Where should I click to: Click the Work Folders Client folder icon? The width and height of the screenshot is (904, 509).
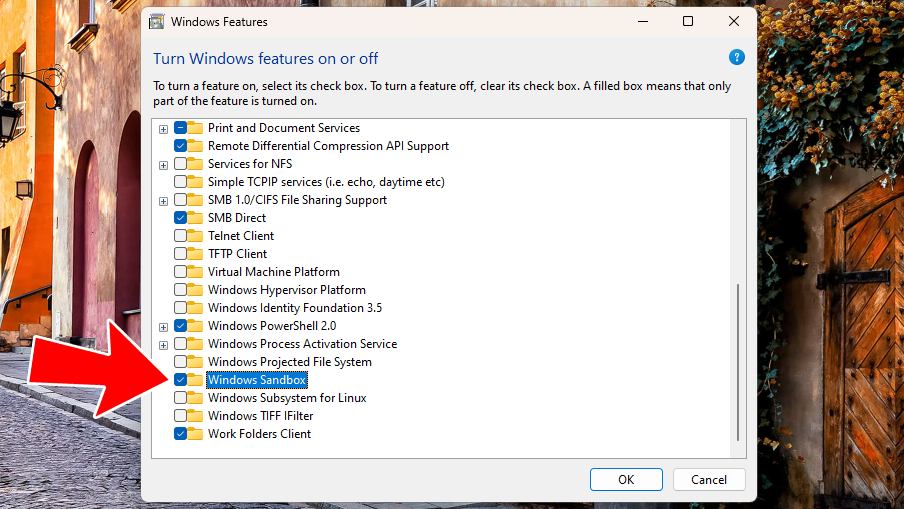pos(195,433)
